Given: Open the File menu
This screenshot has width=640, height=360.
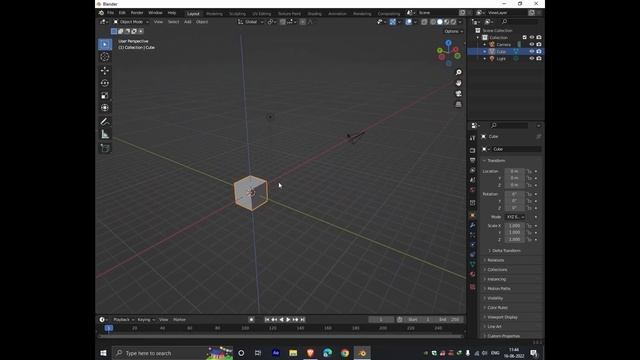Looking at the screenshot, I should pos(110,13).
